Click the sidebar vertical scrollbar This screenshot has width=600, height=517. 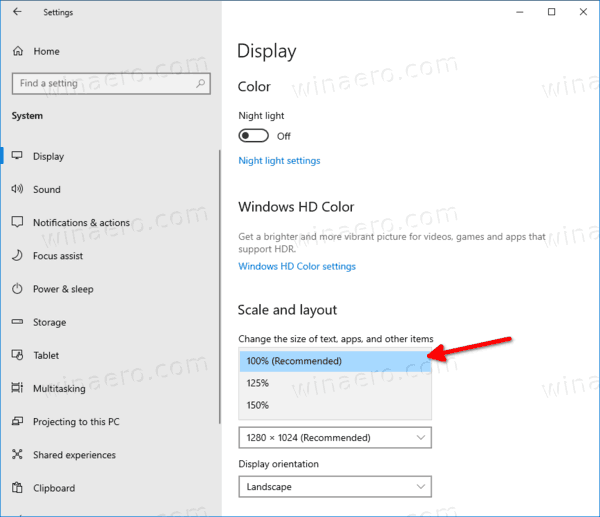[220, 287]
